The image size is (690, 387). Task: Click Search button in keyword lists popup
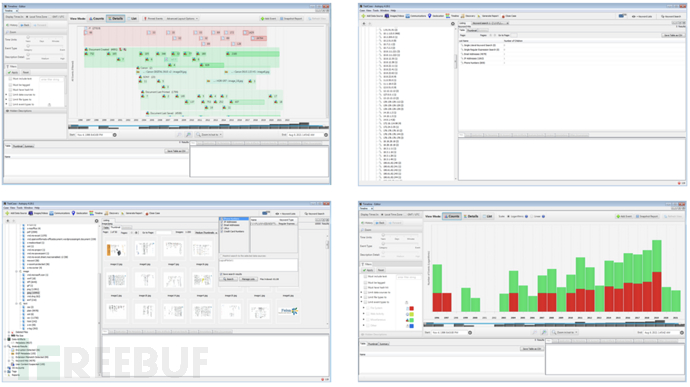228,279
